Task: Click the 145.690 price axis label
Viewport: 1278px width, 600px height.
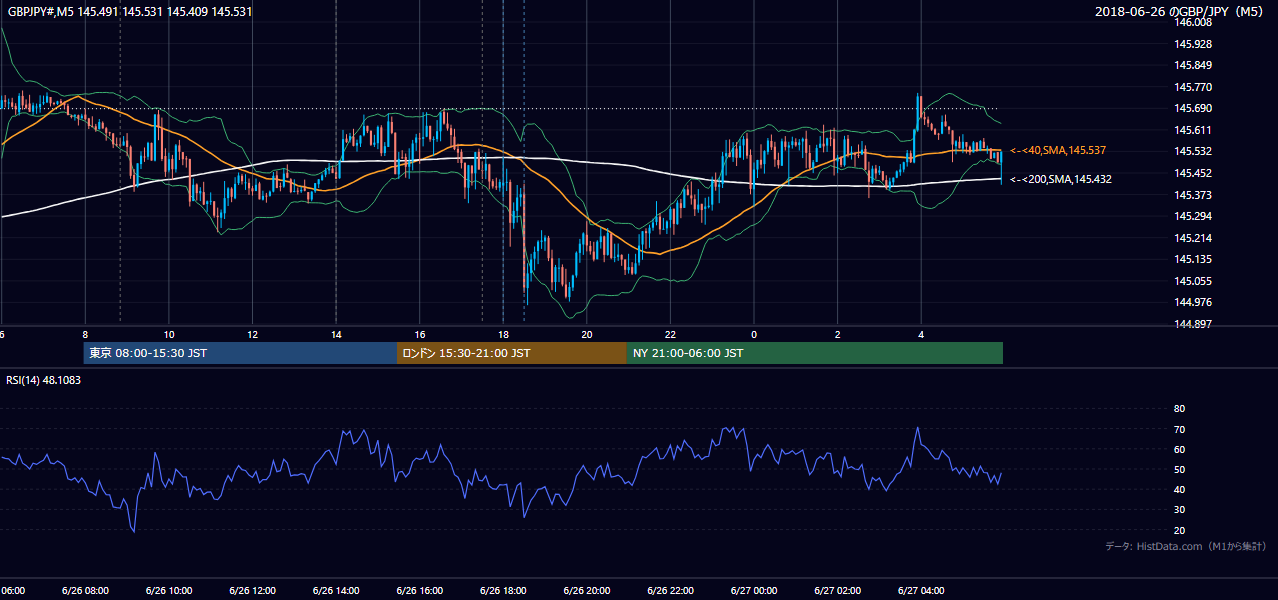Action: (x=1194, y=109)
